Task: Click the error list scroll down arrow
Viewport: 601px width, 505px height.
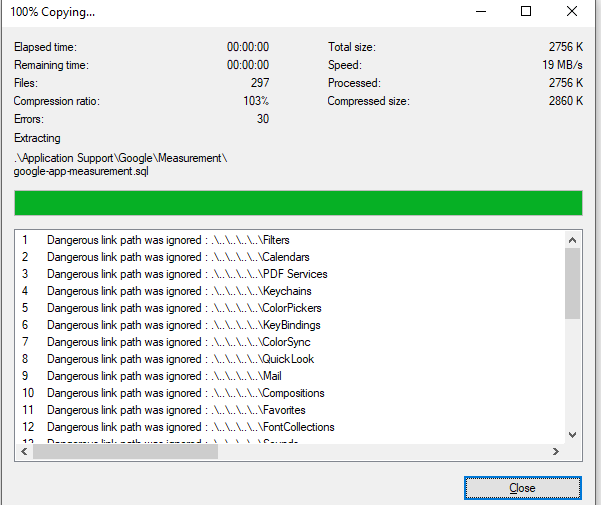Action: [x=573, y=435]
